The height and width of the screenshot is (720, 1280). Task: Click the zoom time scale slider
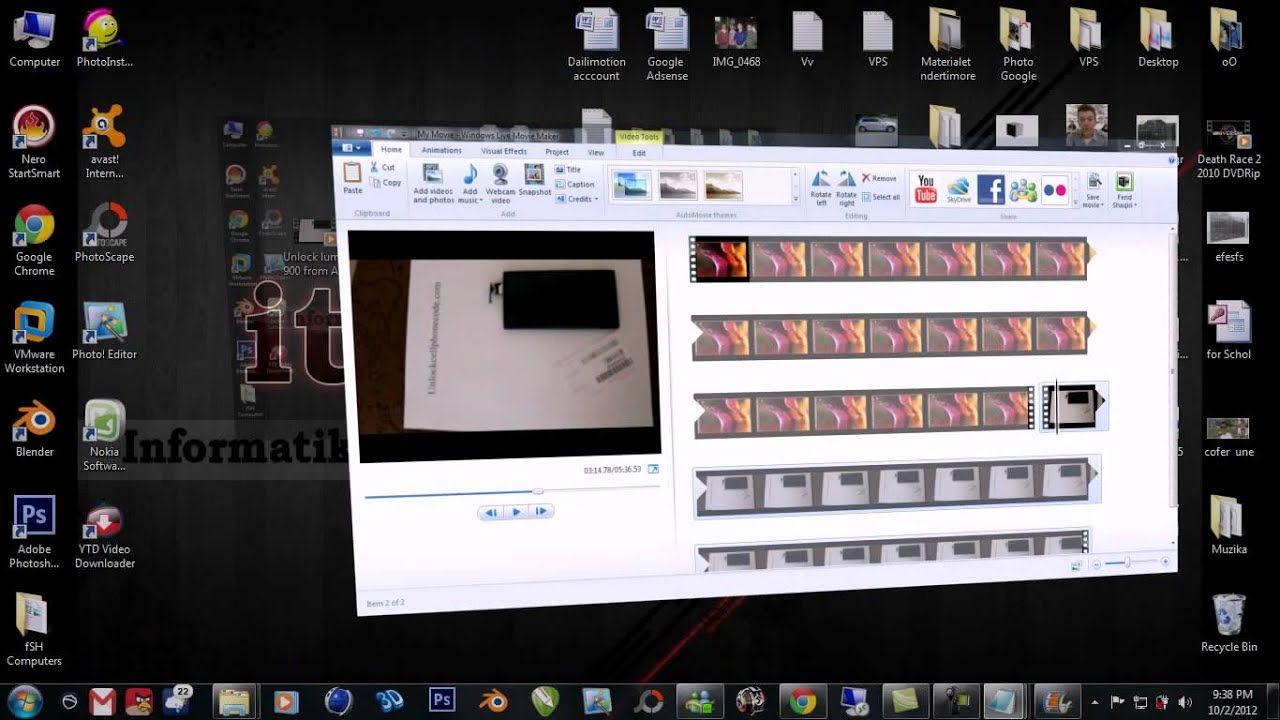[1127, 564]
